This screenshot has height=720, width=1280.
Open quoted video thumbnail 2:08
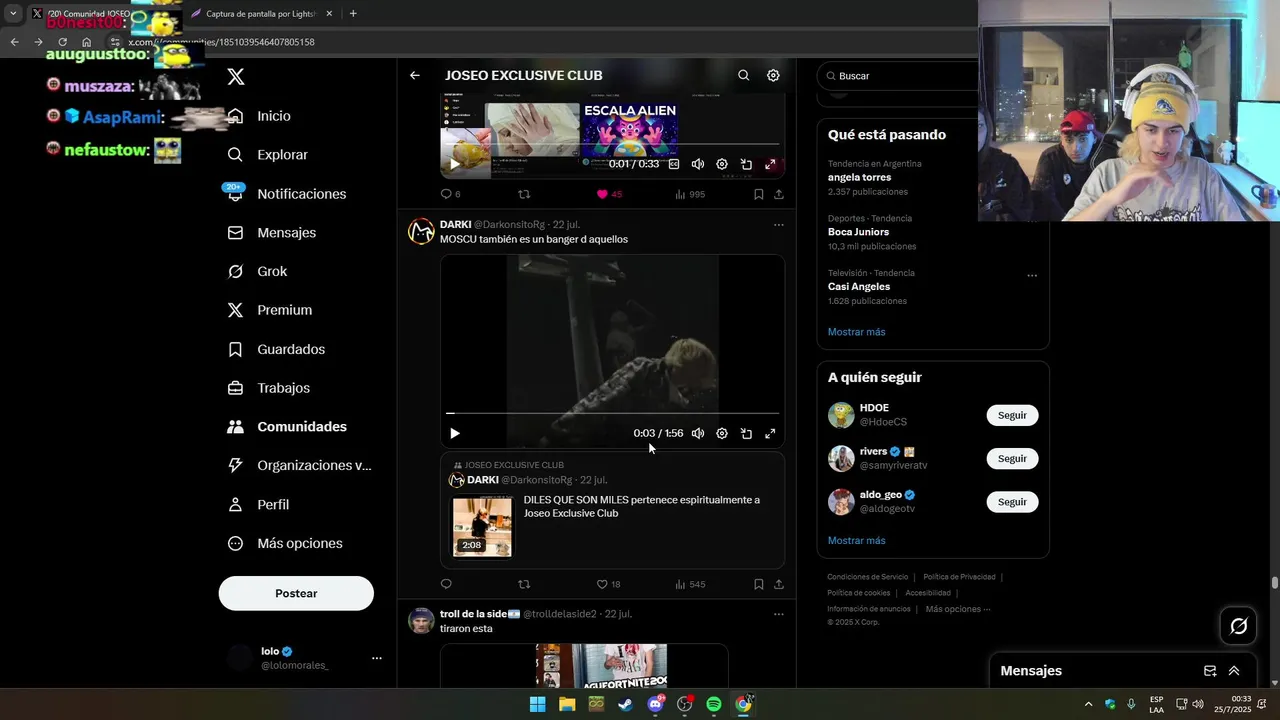(x=482, y=527)
